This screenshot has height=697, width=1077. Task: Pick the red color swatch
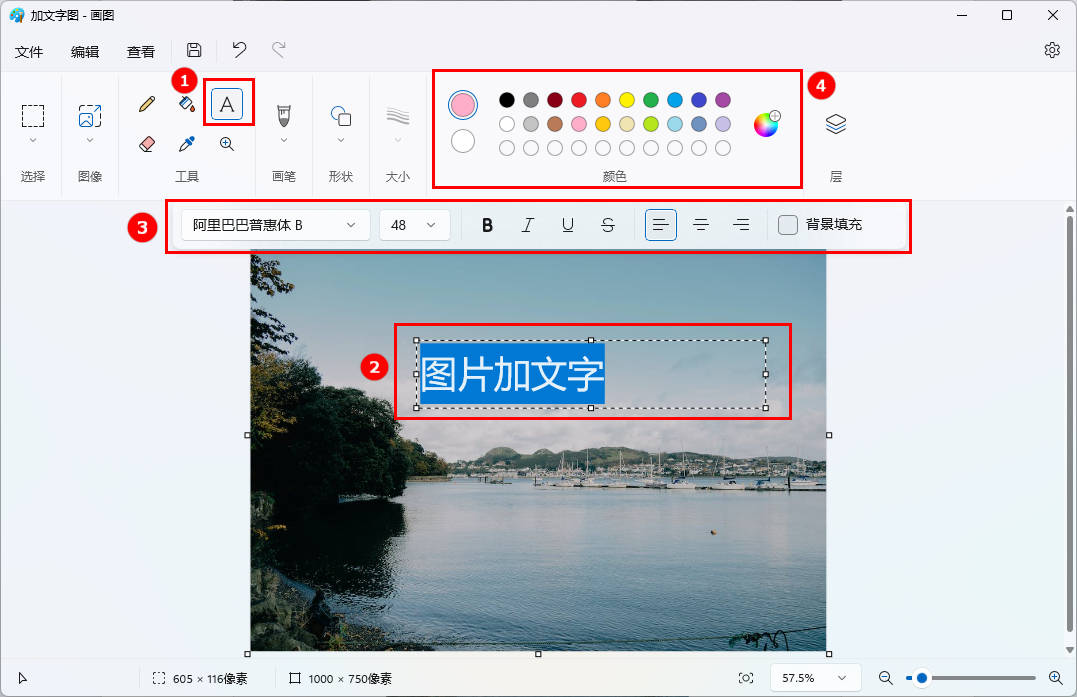579,100
